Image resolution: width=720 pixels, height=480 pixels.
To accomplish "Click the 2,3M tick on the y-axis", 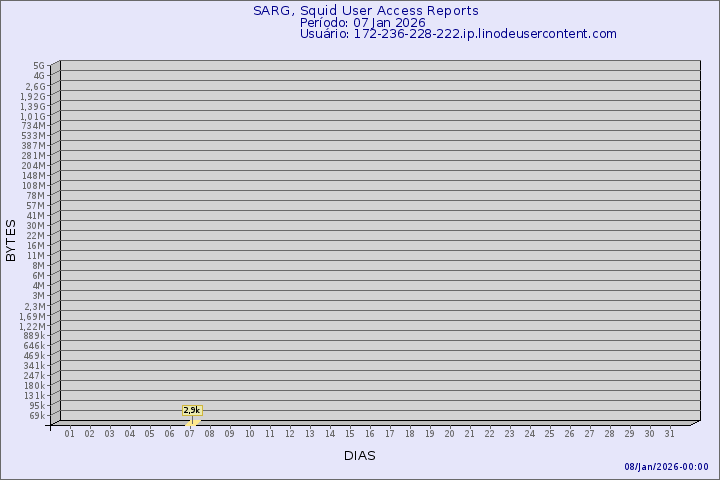I will (34, 306).
